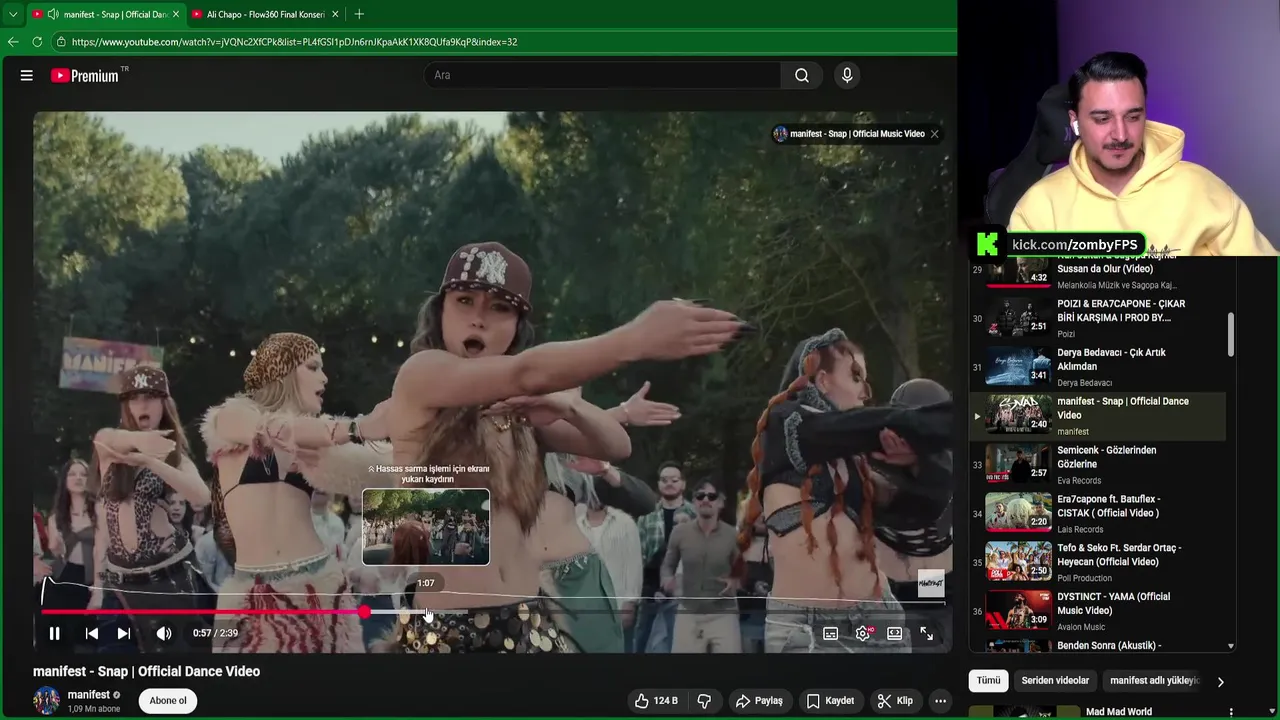Click the video title heading
The image size is (1280, 720).
146,671
